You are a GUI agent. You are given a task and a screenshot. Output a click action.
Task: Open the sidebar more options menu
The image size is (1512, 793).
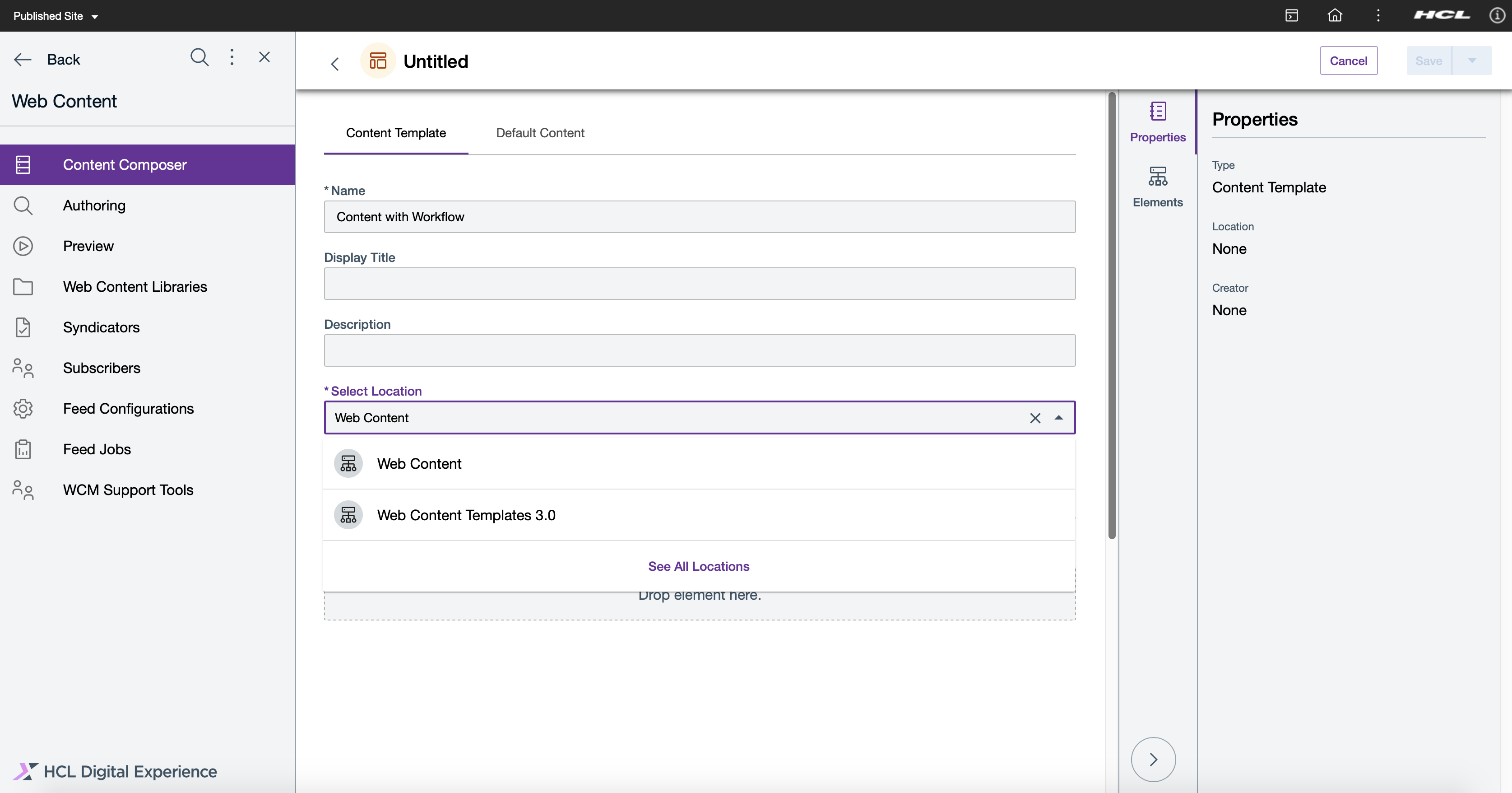(x=232, y=57)
